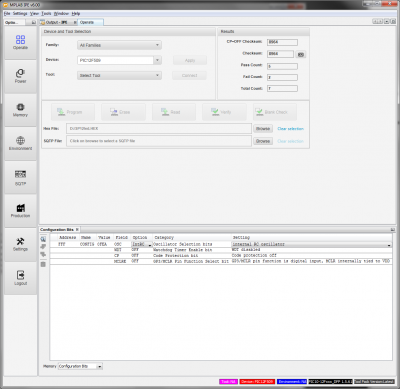The height and width of the screenshot is (389, 400).
Task: Open the Power settings section
Action: coord(20,76)
